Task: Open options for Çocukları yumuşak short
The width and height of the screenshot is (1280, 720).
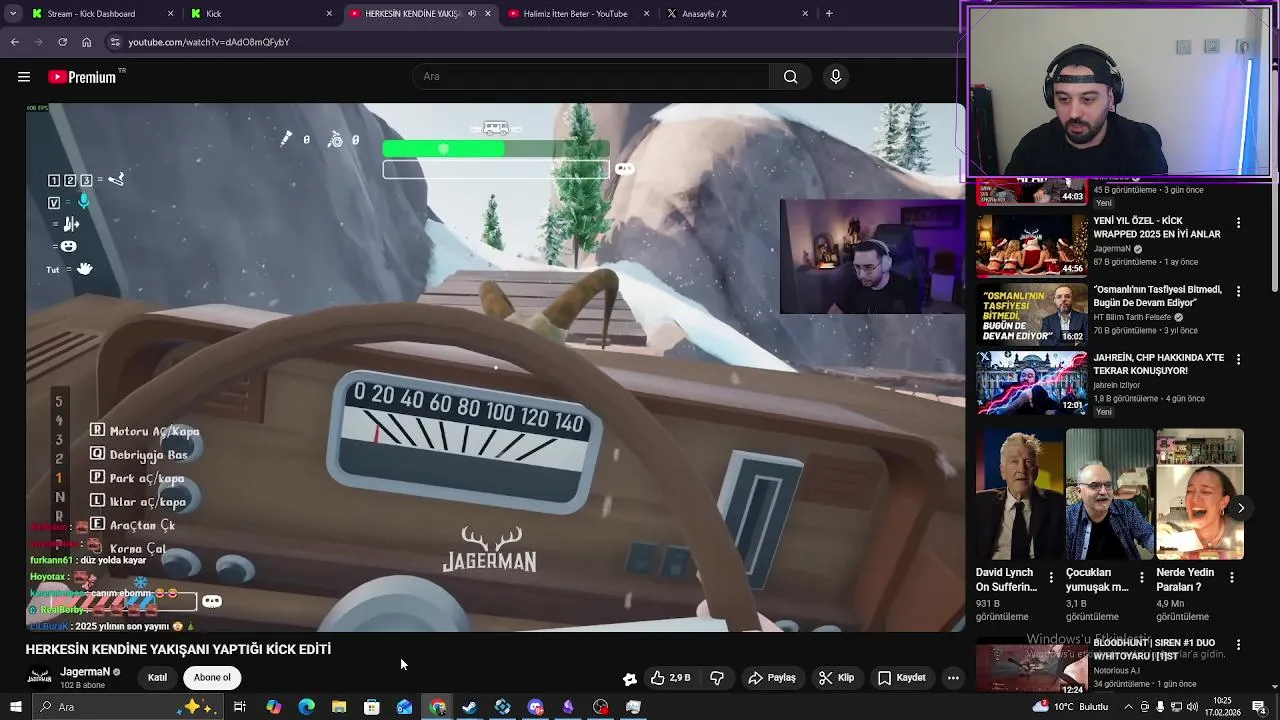Action: pyautogui.click(x=1141, y=577)
